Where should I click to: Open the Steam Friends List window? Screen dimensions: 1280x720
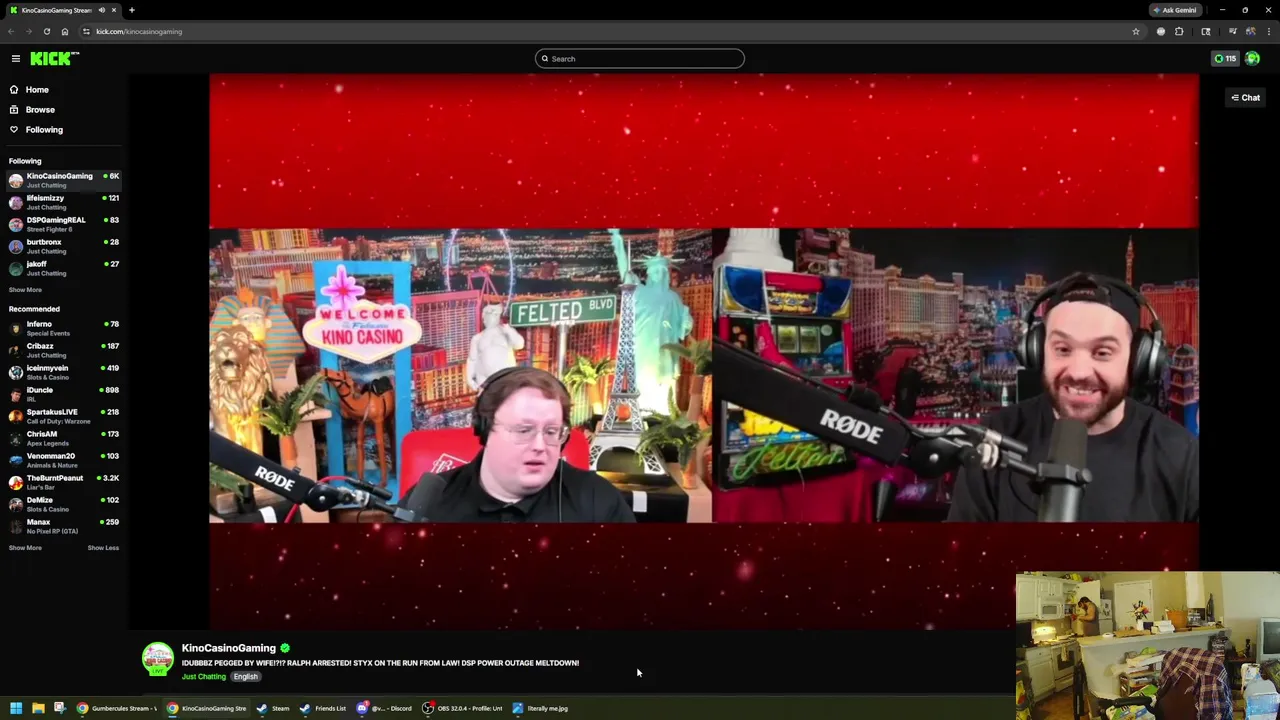pos(323,709)
